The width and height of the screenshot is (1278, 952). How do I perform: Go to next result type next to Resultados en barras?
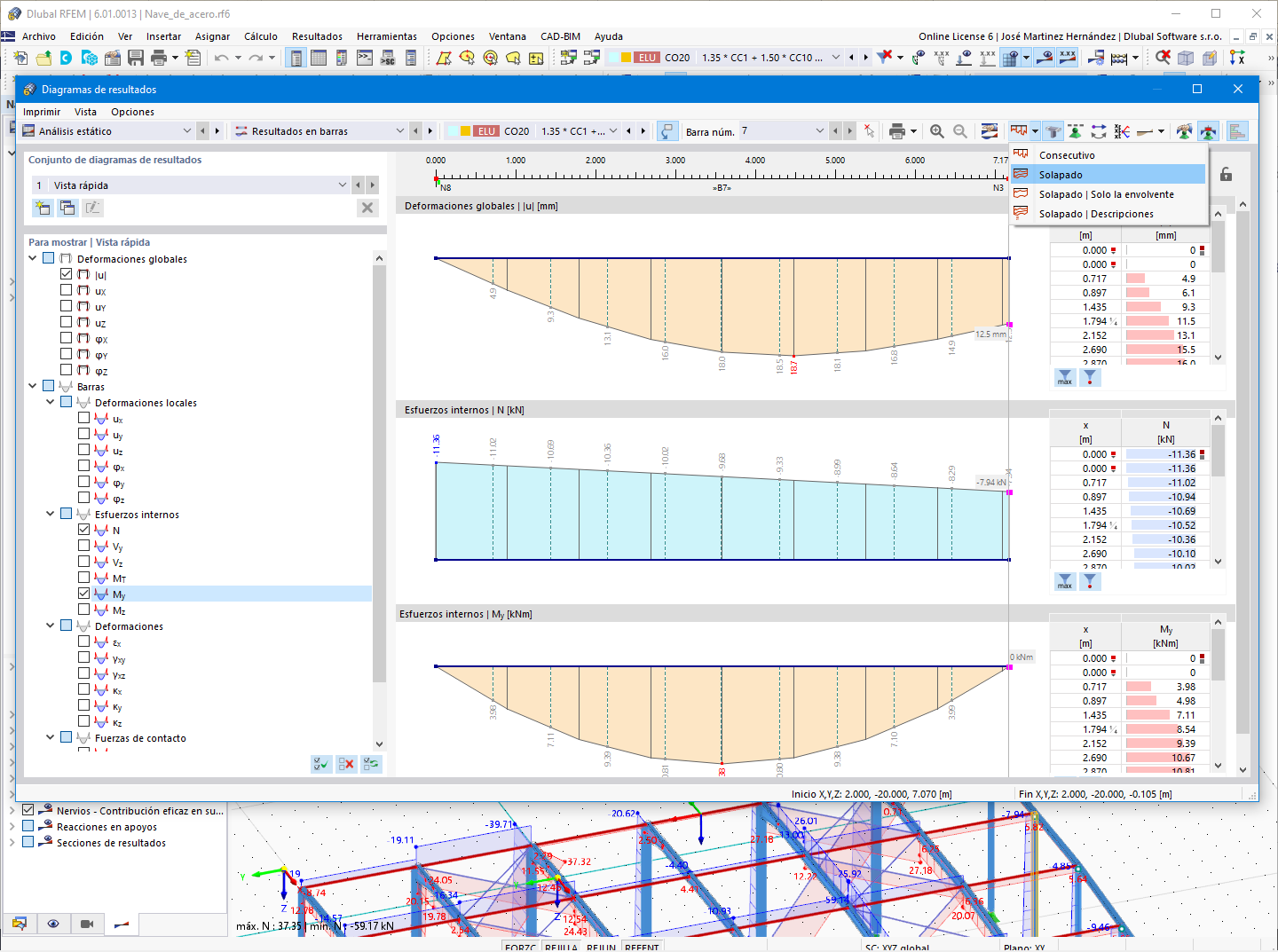430,131
